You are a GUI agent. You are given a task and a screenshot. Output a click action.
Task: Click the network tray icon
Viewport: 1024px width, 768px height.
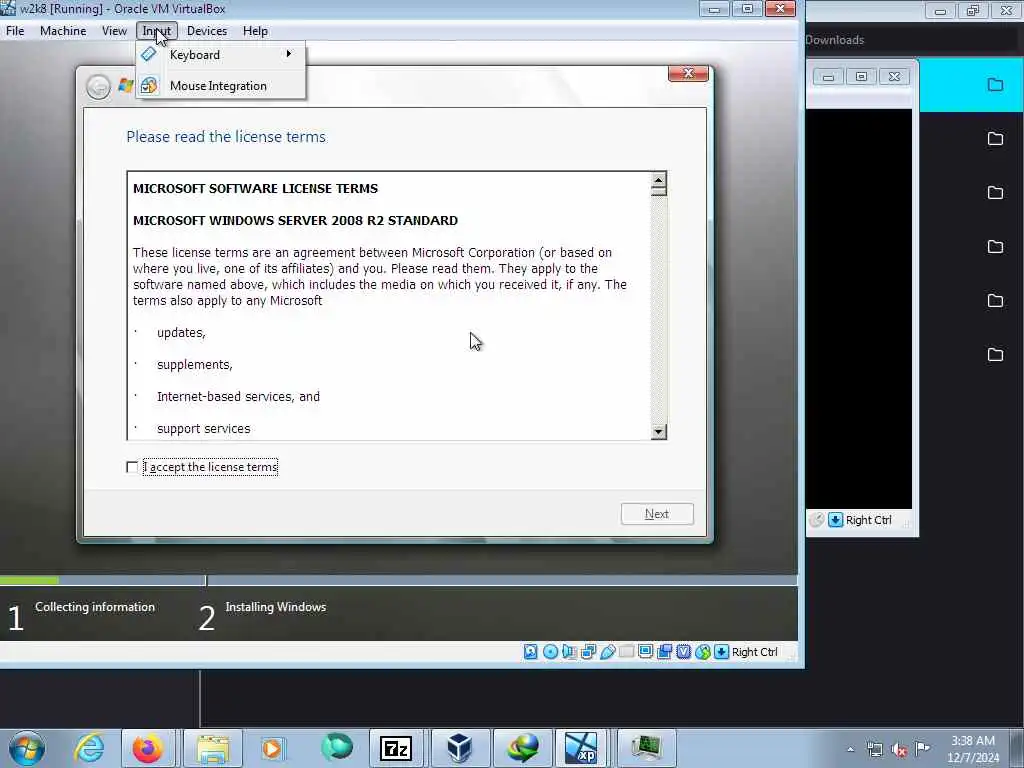click(x=875, y=749)
